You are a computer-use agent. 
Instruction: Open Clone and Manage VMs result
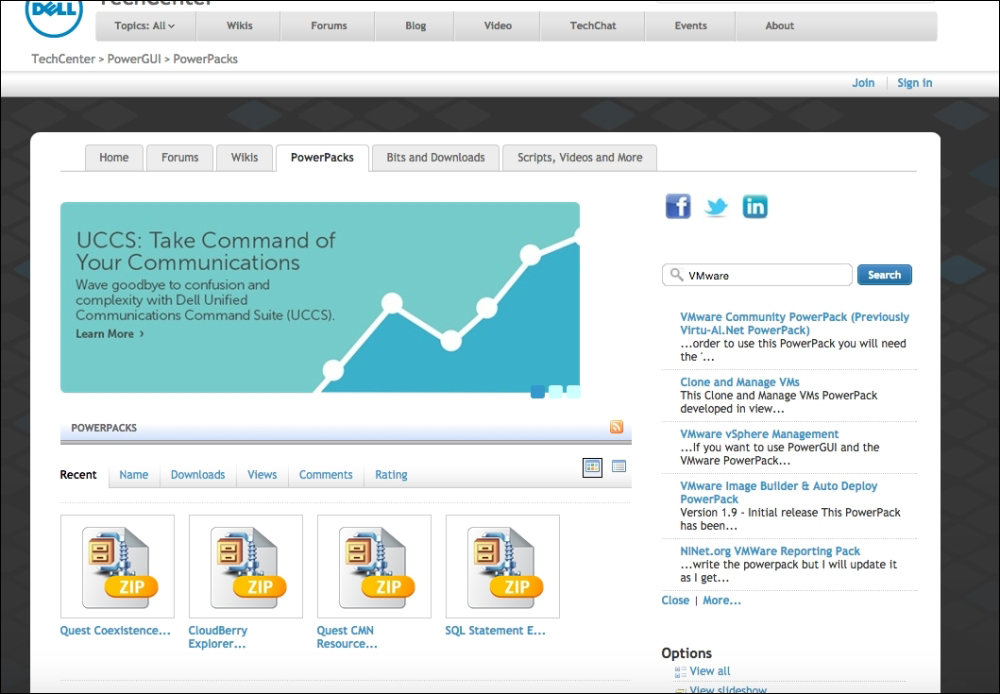(x=739, y=382)
